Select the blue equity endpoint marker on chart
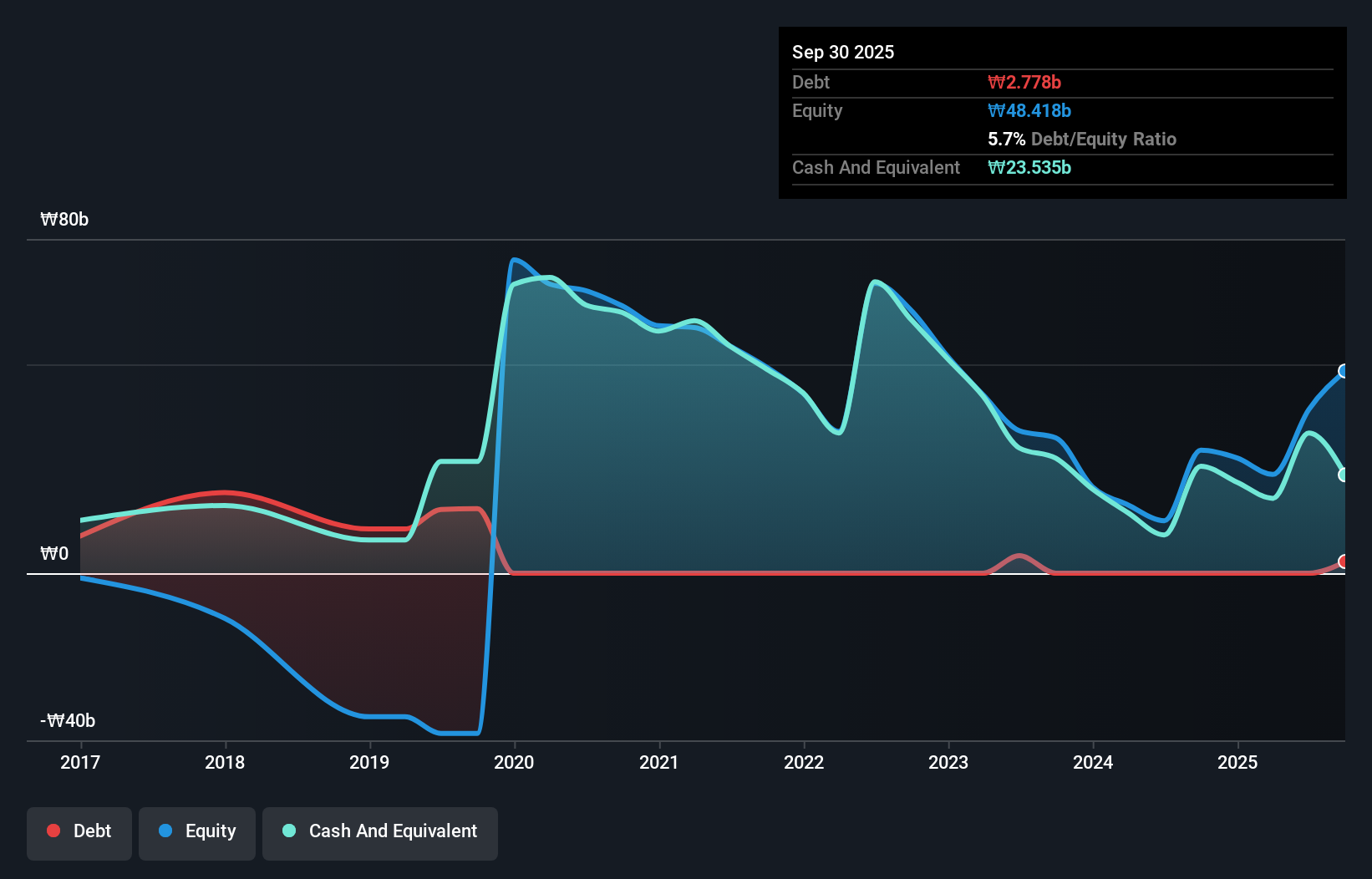The image size is (1372, 879). coord(1344,370)
